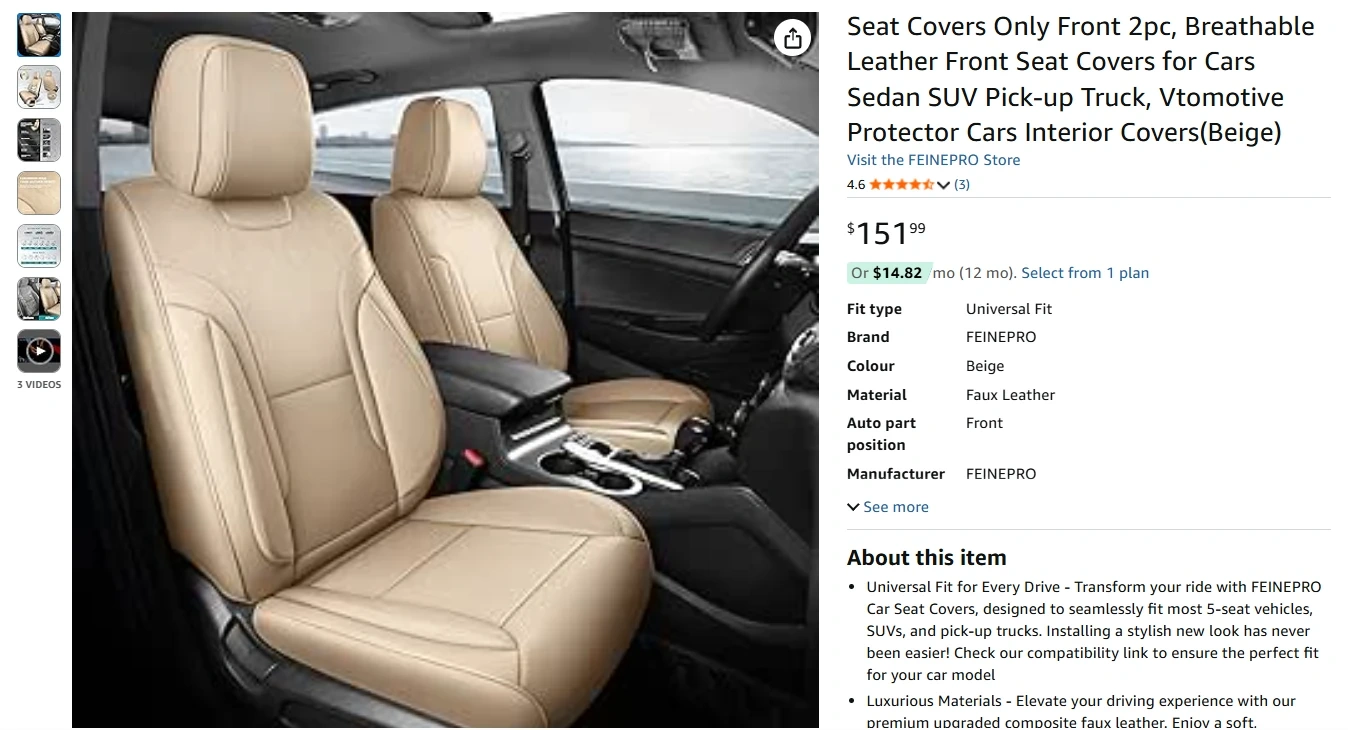Click the 4.6 star rating icons
This screenshot has height=730, width=1348.
point(901,185)
